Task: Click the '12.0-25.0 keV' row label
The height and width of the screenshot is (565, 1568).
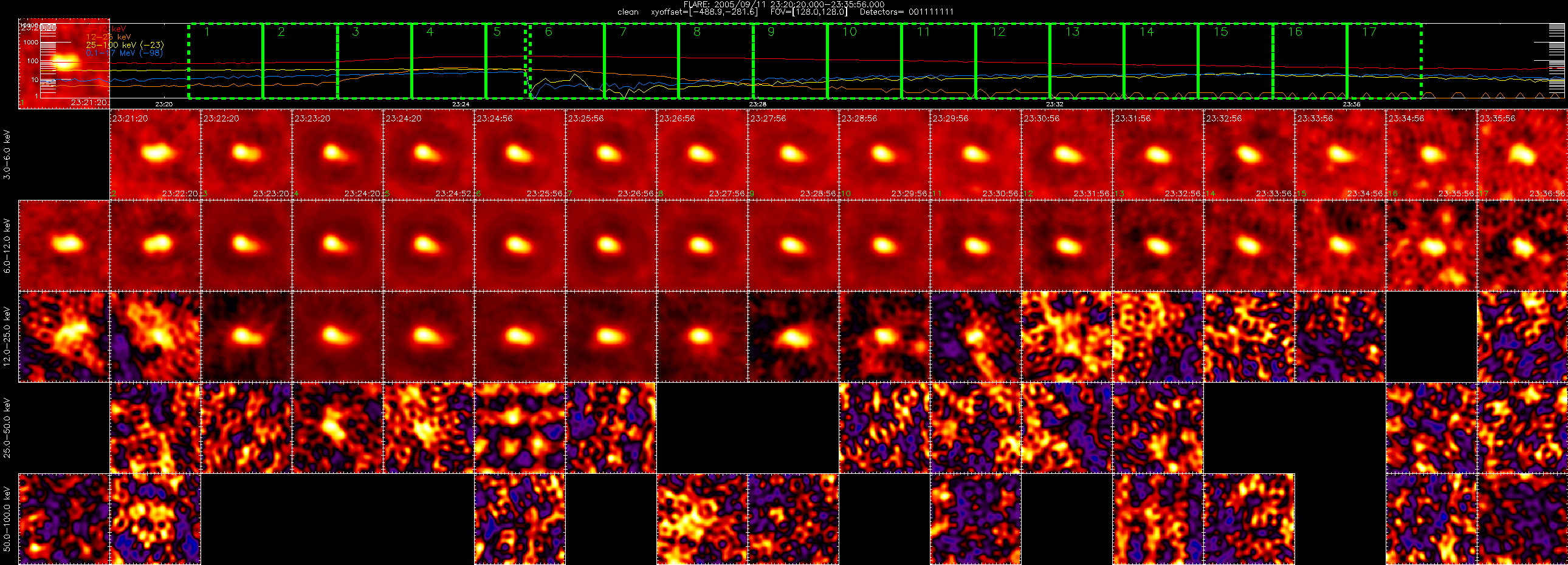Action: pyautogui.click(x=7, y=337)
